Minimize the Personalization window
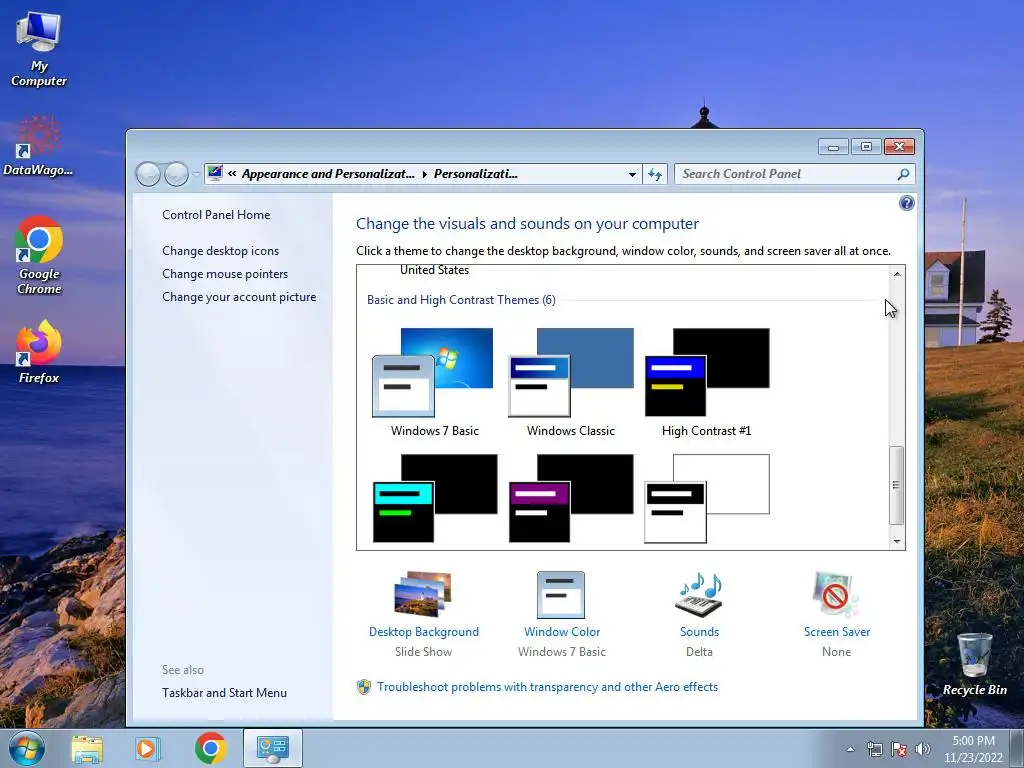1024x768 pixels. point(833,147)
